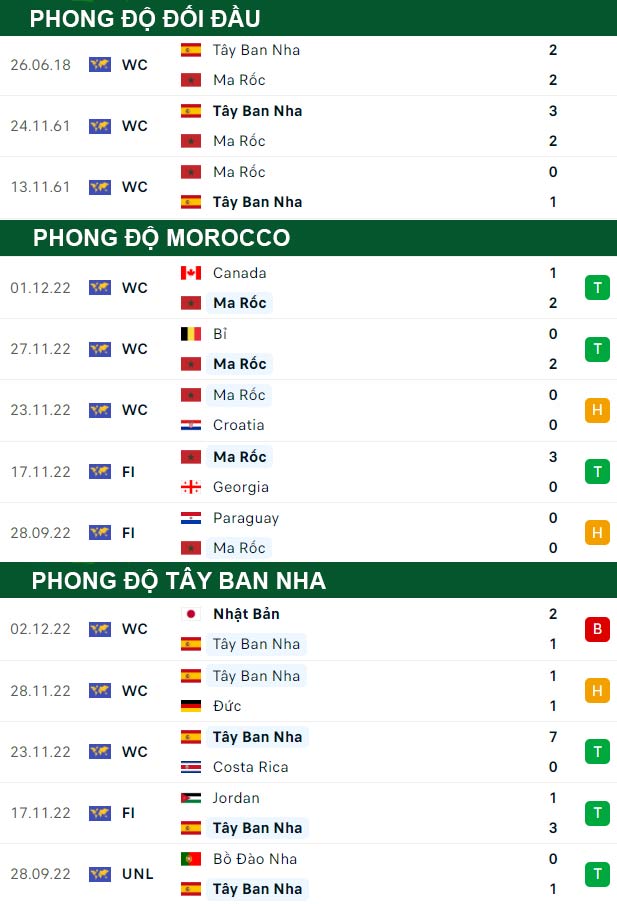The height and width of the screenshot is (904, 617).
Task: Click the Costa Rica flag icon
Action: pos(191,767)
